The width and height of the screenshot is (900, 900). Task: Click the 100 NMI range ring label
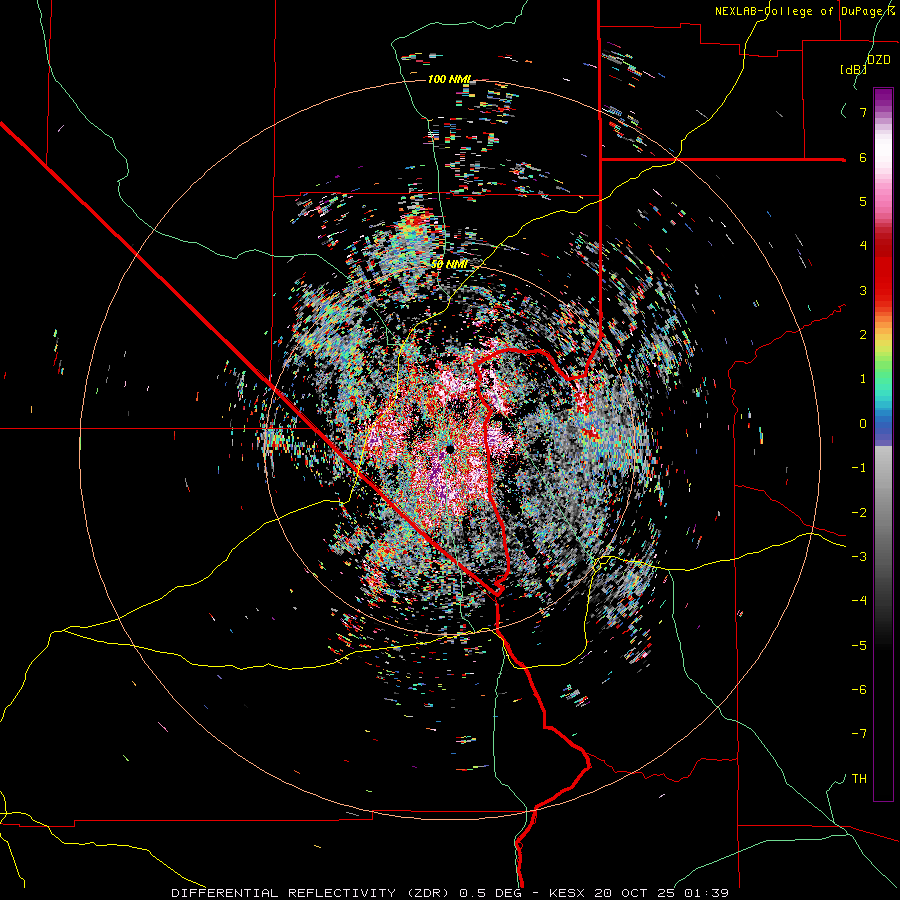click(449, 79)
